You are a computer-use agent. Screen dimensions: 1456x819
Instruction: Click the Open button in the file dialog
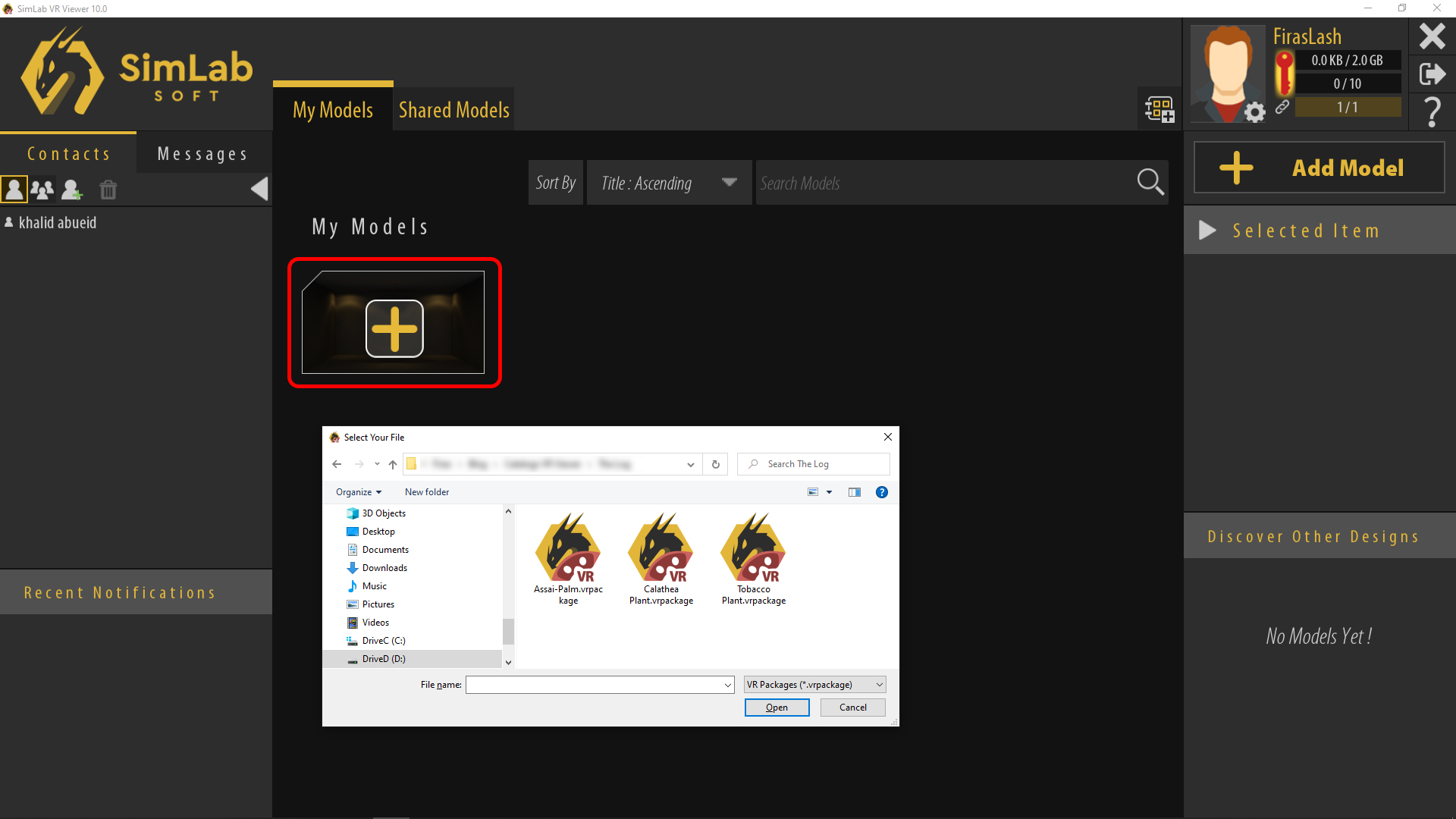pos(777,707)
